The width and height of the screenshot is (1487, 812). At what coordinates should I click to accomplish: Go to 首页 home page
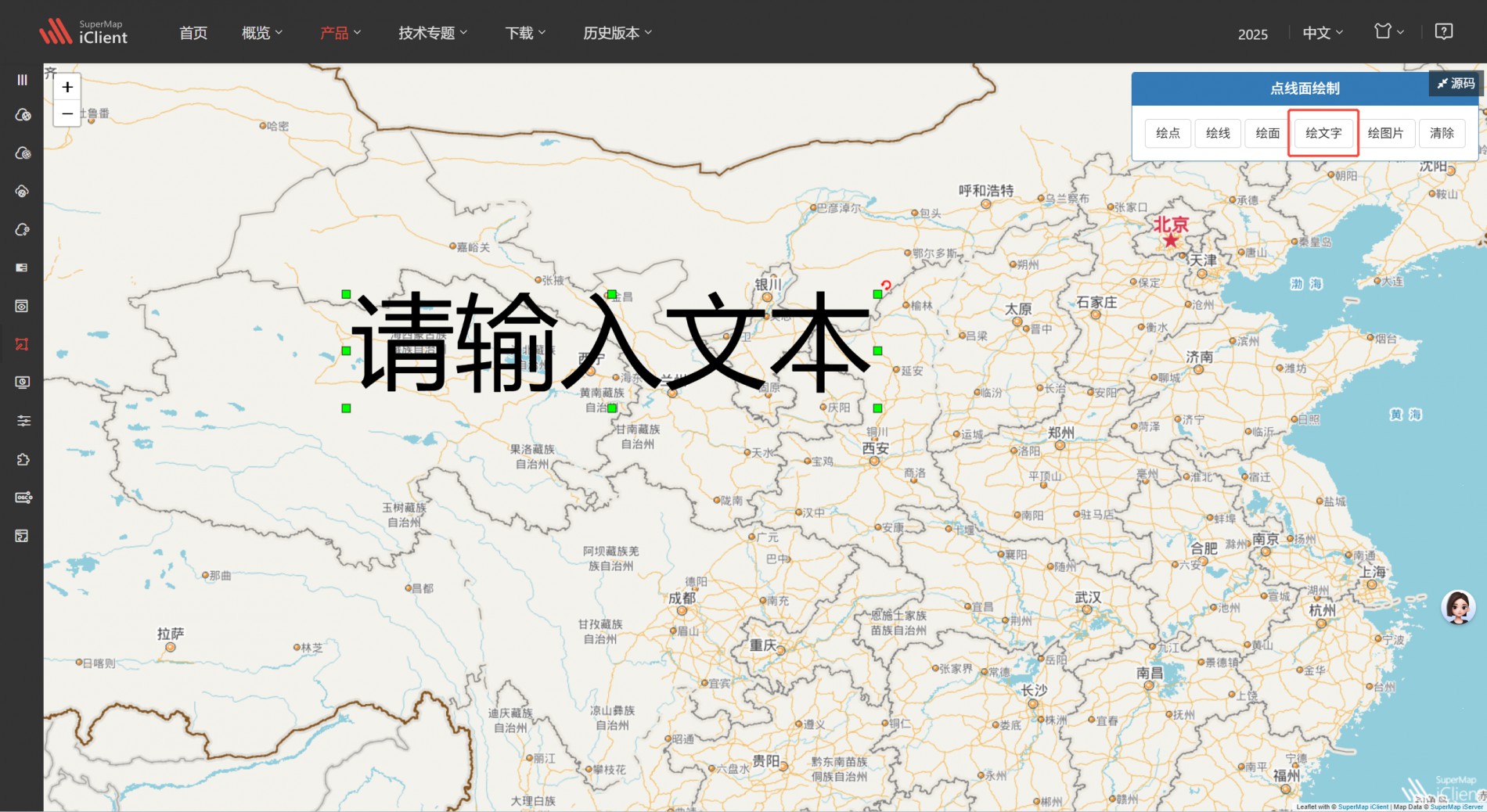tap(193, 33)
